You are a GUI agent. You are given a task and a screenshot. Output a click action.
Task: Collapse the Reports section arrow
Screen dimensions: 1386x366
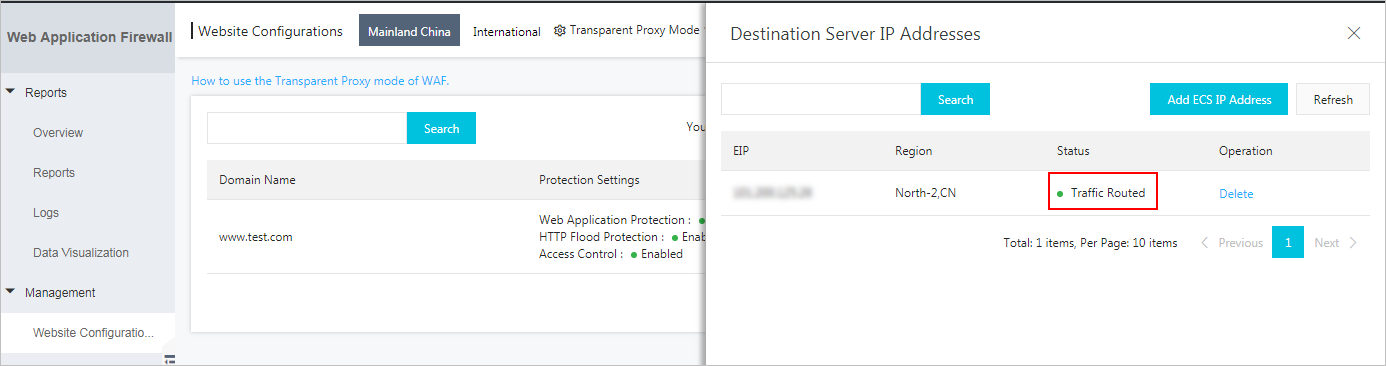click(x=11, y=92)
